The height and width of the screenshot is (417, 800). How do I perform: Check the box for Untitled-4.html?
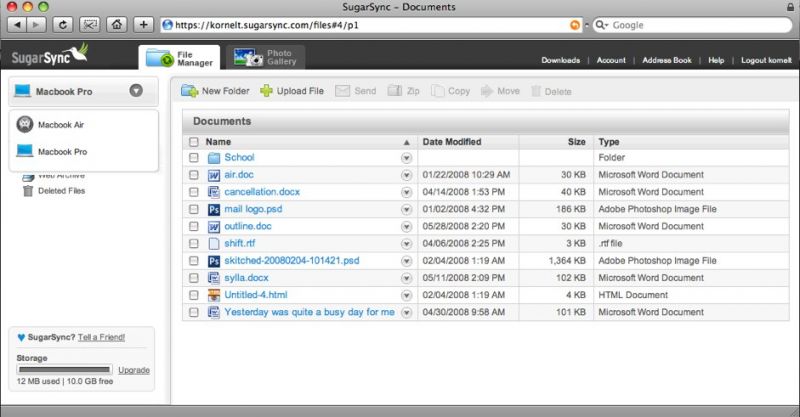coord(194,295)
